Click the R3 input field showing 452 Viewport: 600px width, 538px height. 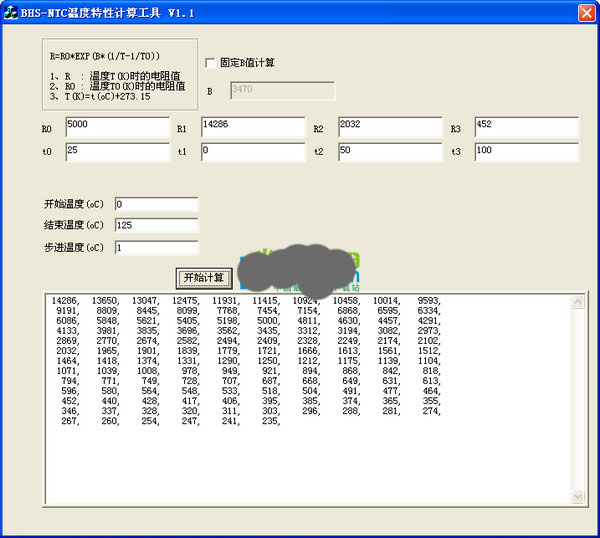(527, 127)
